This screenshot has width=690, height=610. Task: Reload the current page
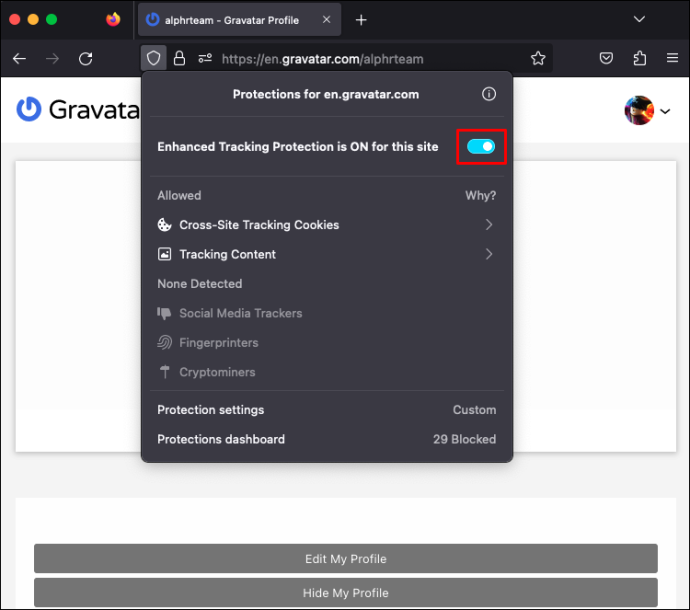tap(85, 59)
